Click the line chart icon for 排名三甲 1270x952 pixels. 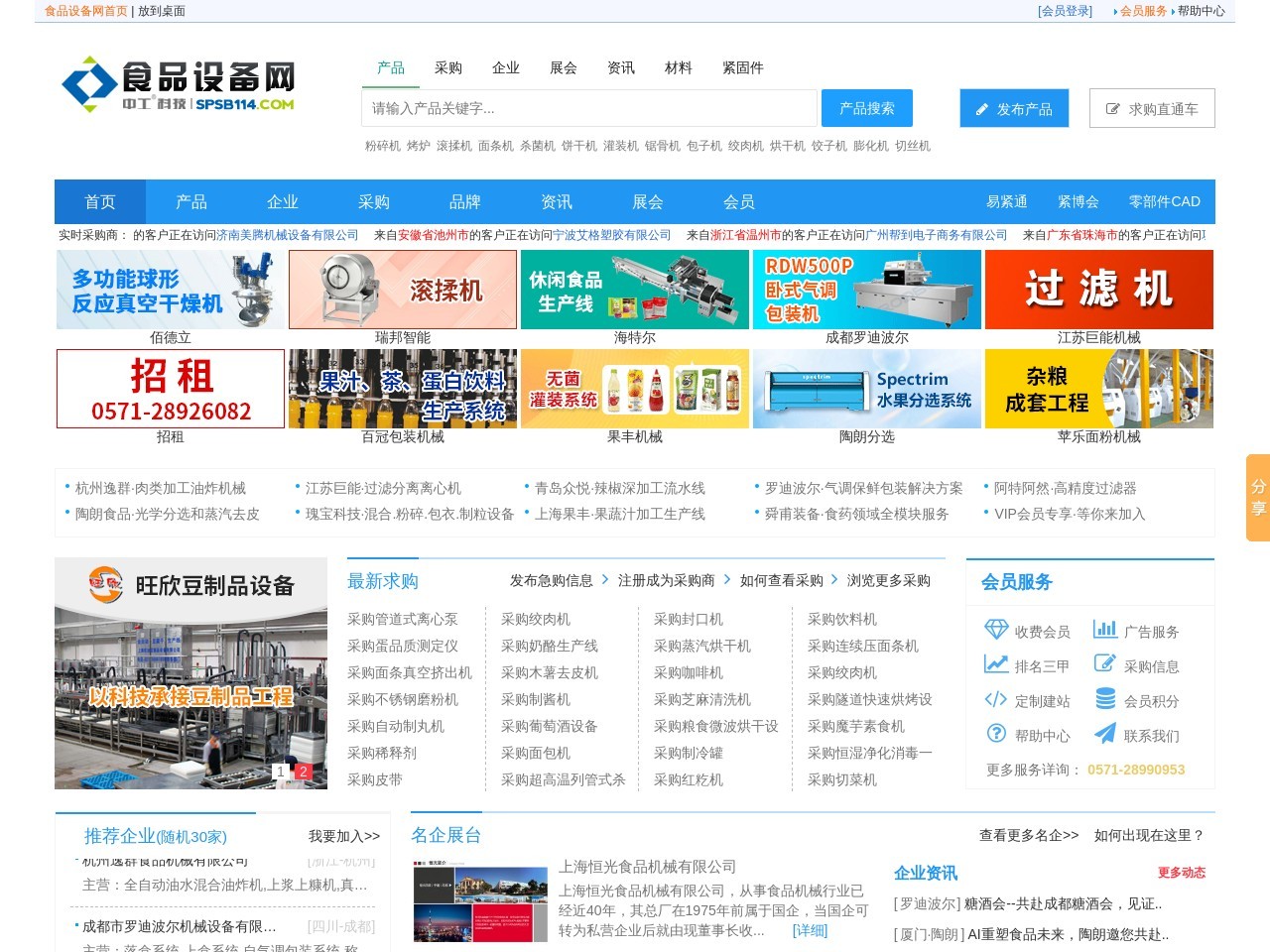(996, 664)
